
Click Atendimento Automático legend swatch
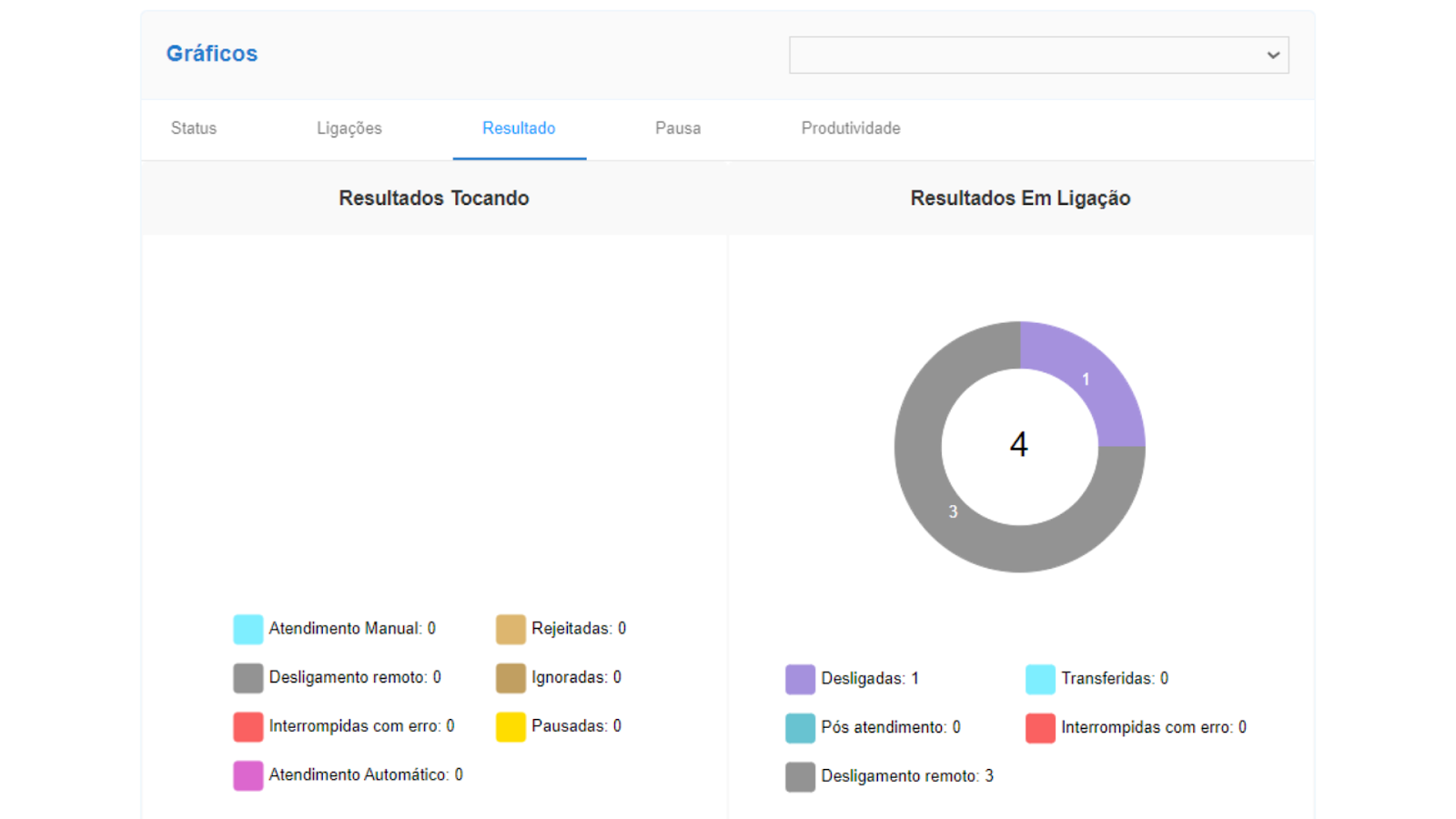[x=248, y=775]
